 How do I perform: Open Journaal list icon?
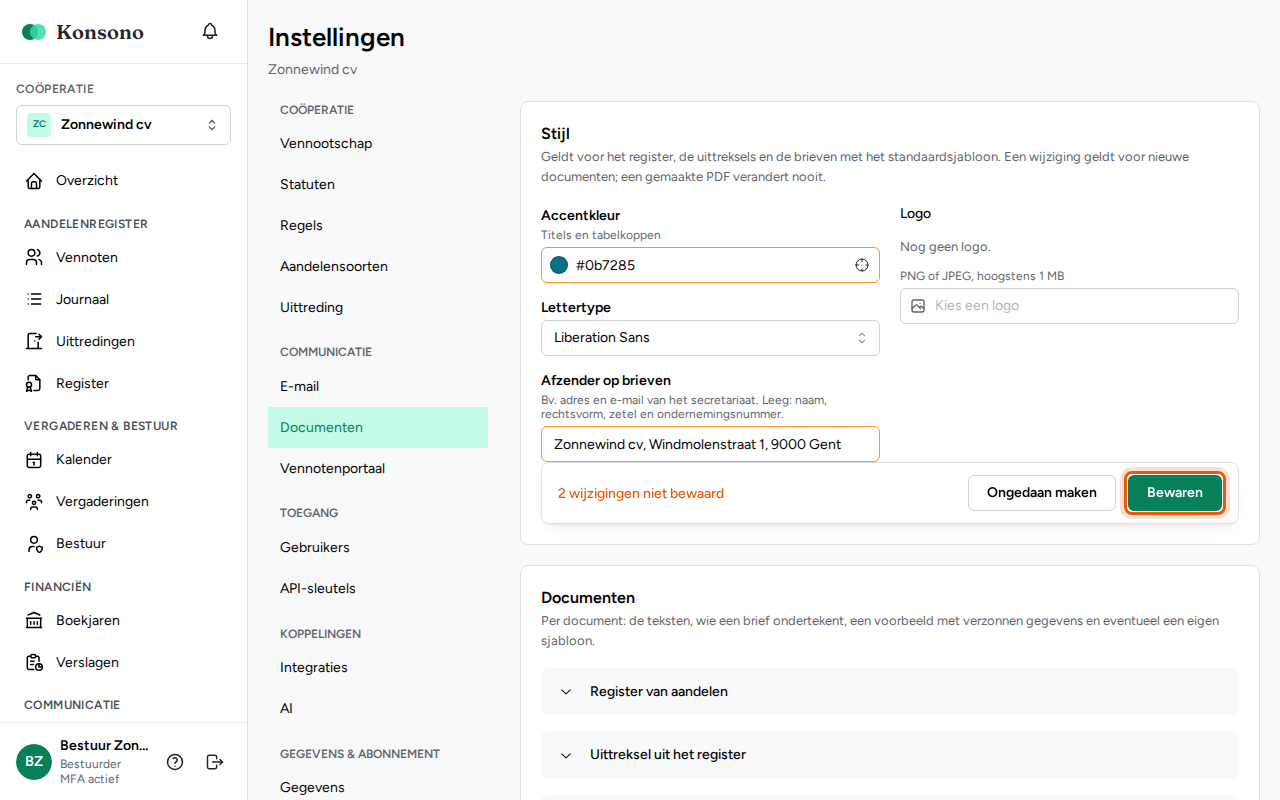click(x=34, y=299)
